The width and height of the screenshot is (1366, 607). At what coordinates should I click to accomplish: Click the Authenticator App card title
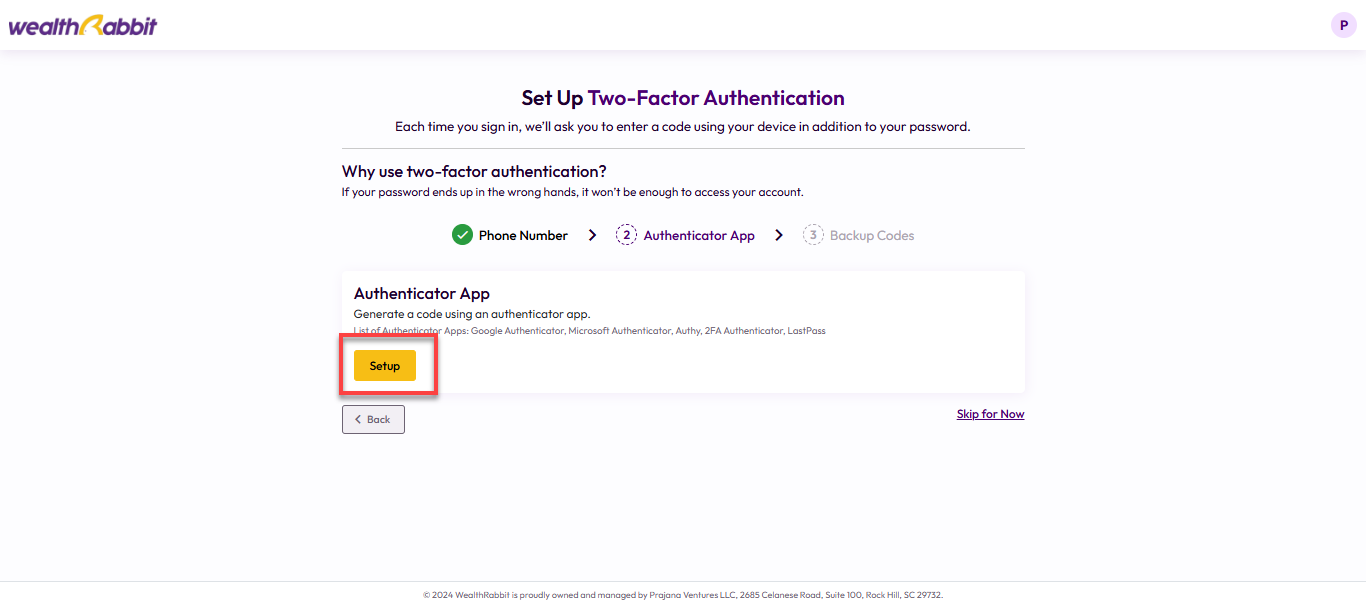point(422,294)
